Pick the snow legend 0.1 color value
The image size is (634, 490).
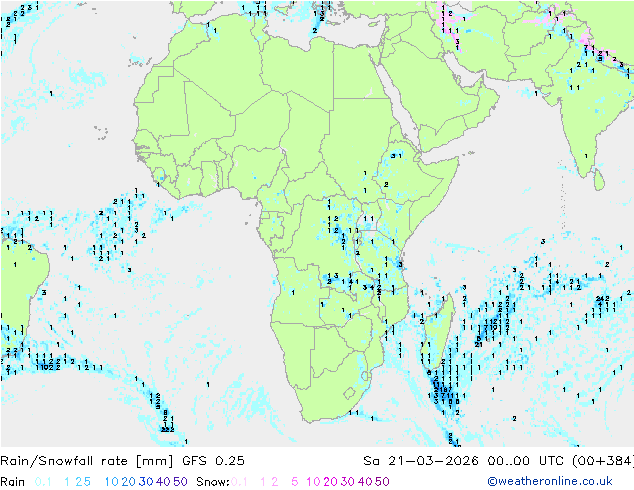pos(239,482)
